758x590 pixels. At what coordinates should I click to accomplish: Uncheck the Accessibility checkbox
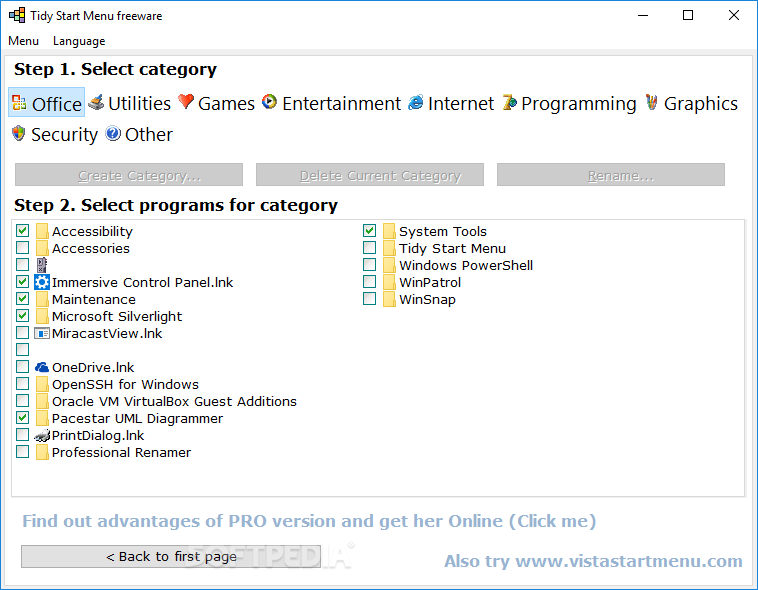(22, 231)
